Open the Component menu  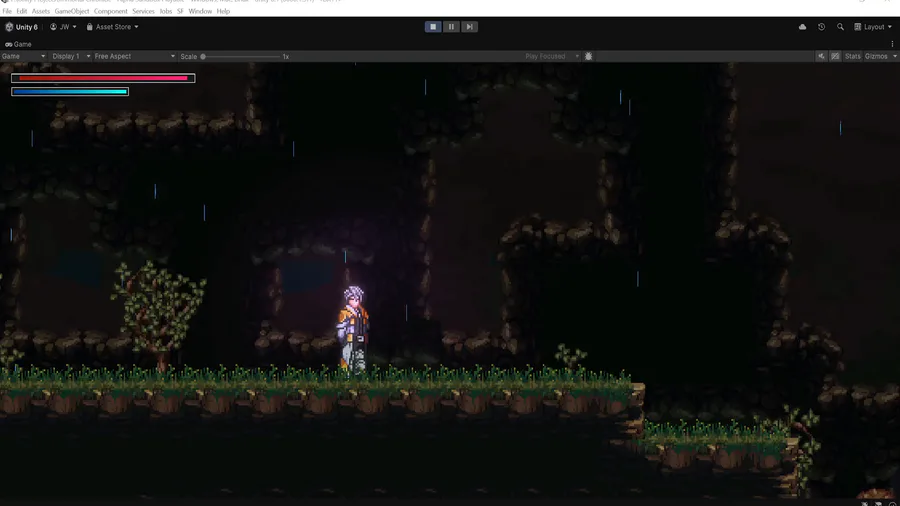(111, 11)
